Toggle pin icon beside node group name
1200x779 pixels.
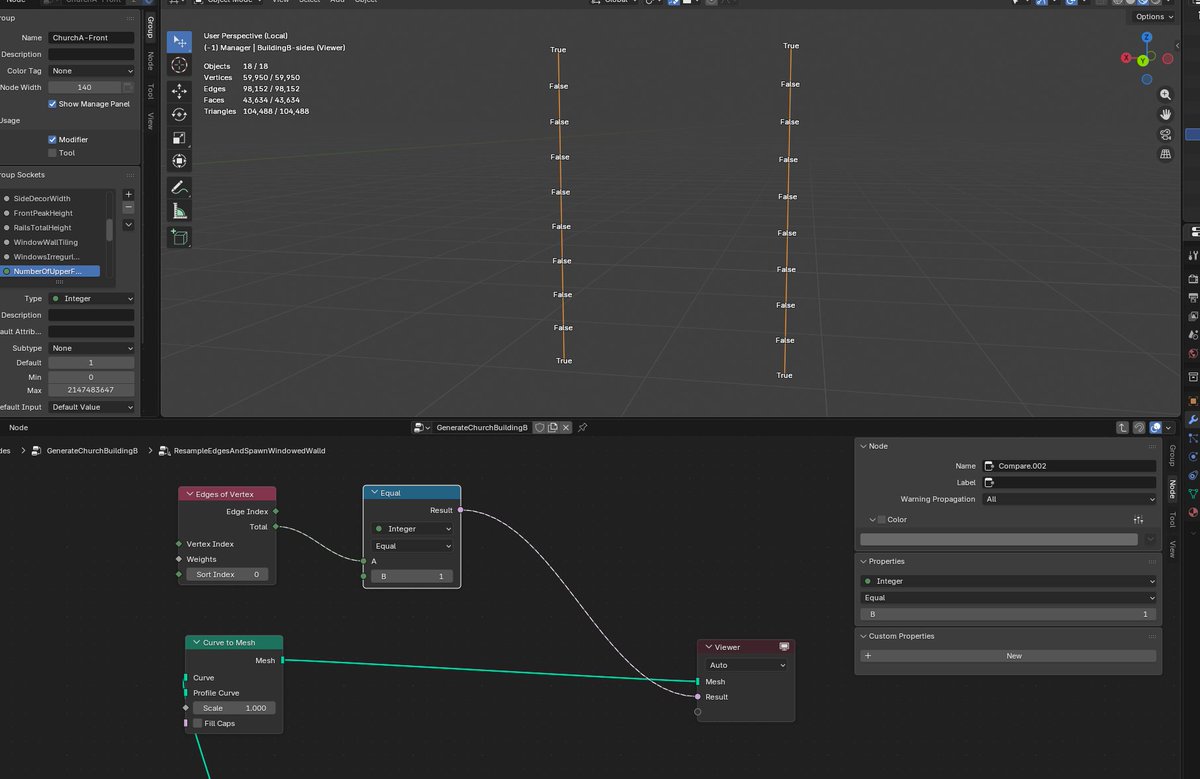pos(582,427)
